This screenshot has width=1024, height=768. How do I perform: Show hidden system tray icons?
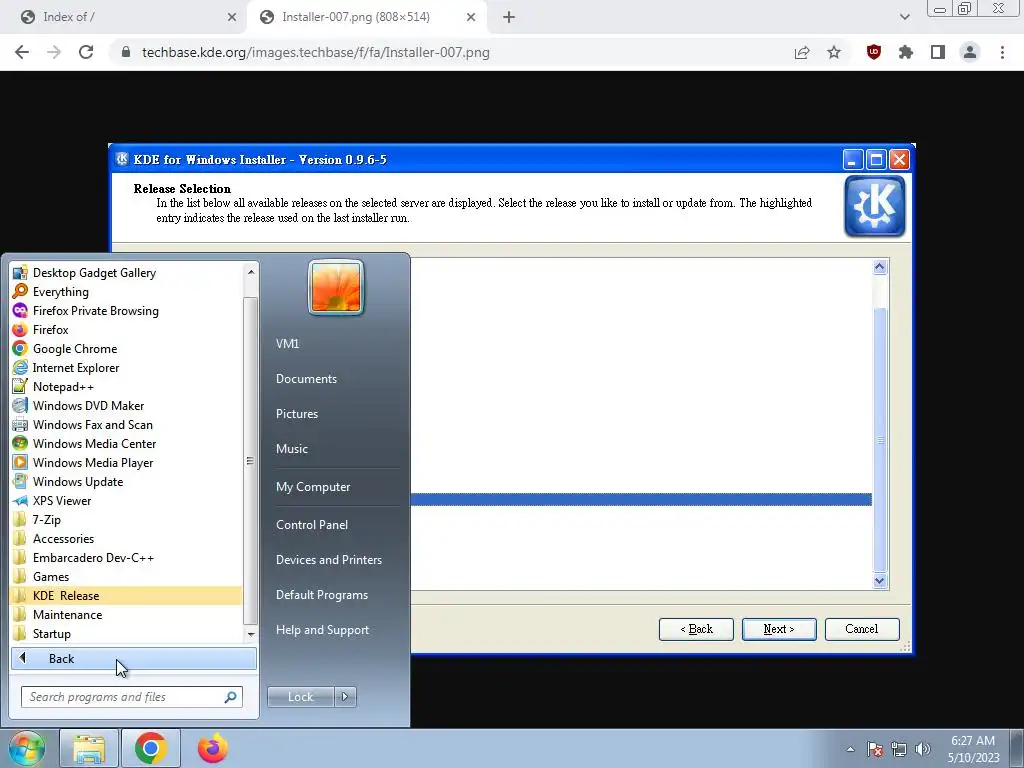click(850, 749)
